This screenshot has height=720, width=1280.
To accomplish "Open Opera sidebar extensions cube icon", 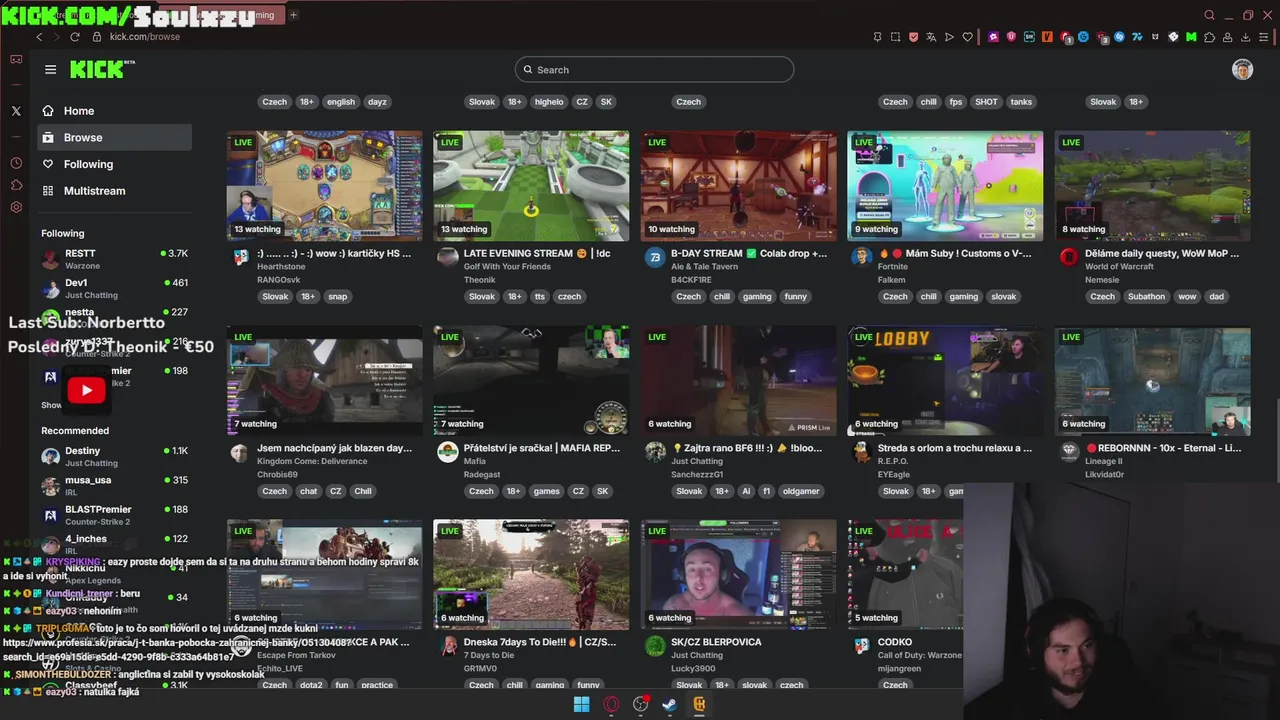I will 16,185.
